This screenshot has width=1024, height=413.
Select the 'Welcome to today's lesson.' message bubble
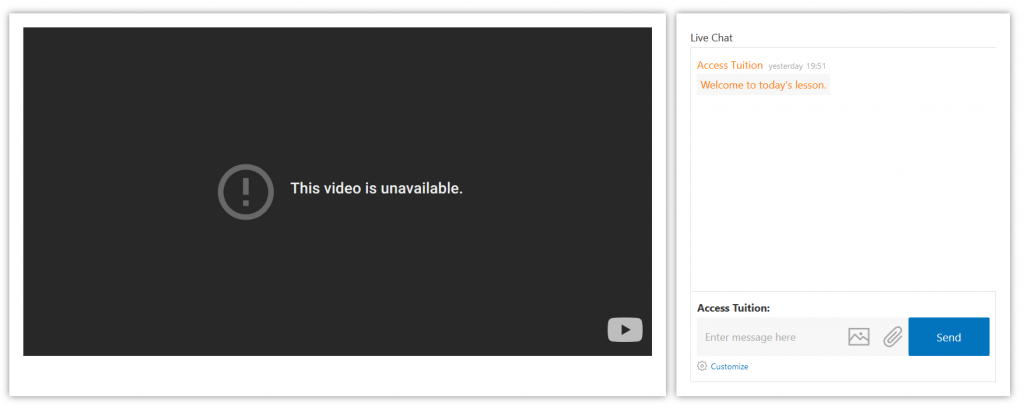(763, 85)
